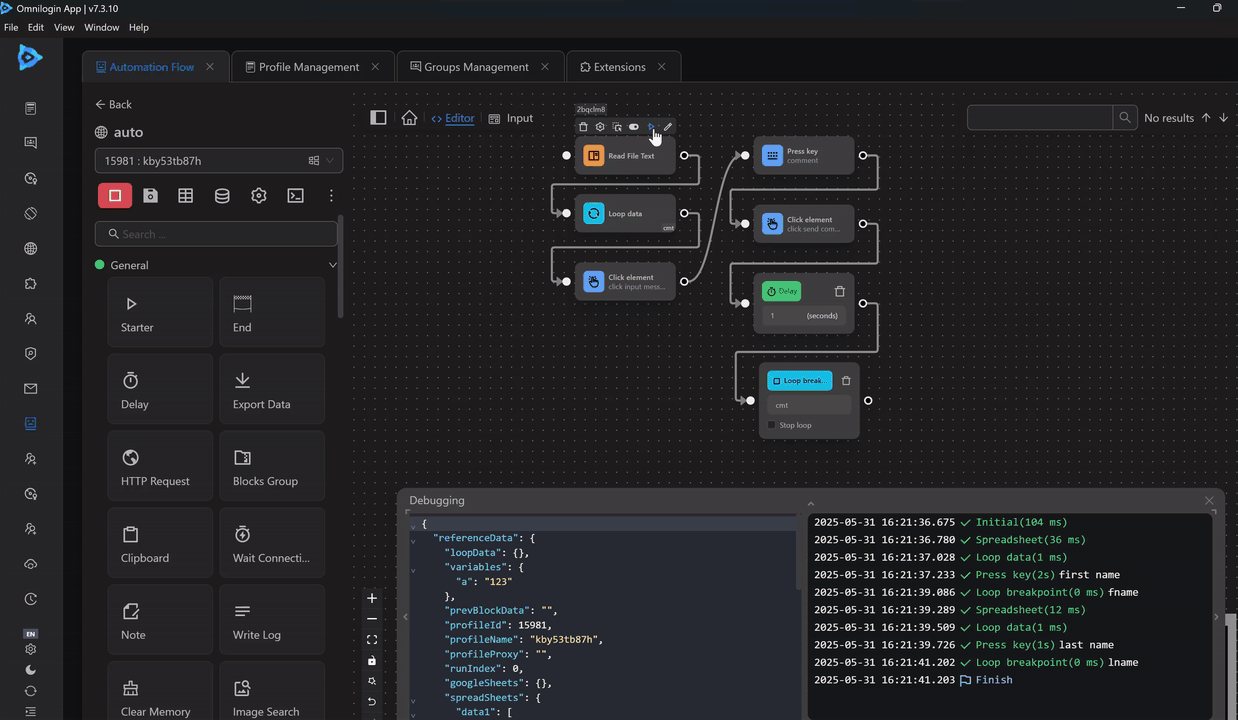Click the blocks Search input field
The image size is (1238, 720).
(x=217, y=234)
